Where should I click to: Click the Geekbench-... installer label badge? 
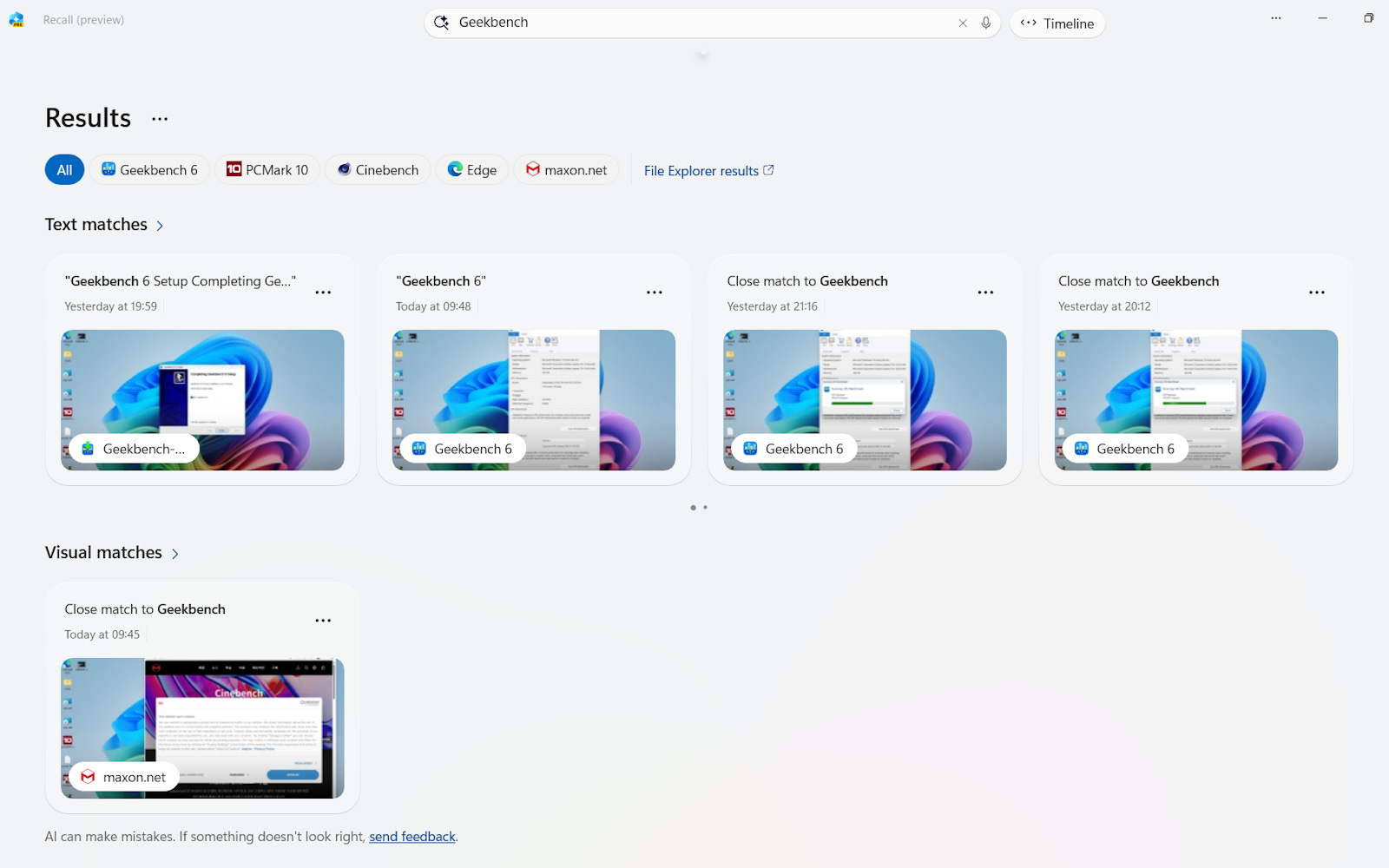[134, 449]
